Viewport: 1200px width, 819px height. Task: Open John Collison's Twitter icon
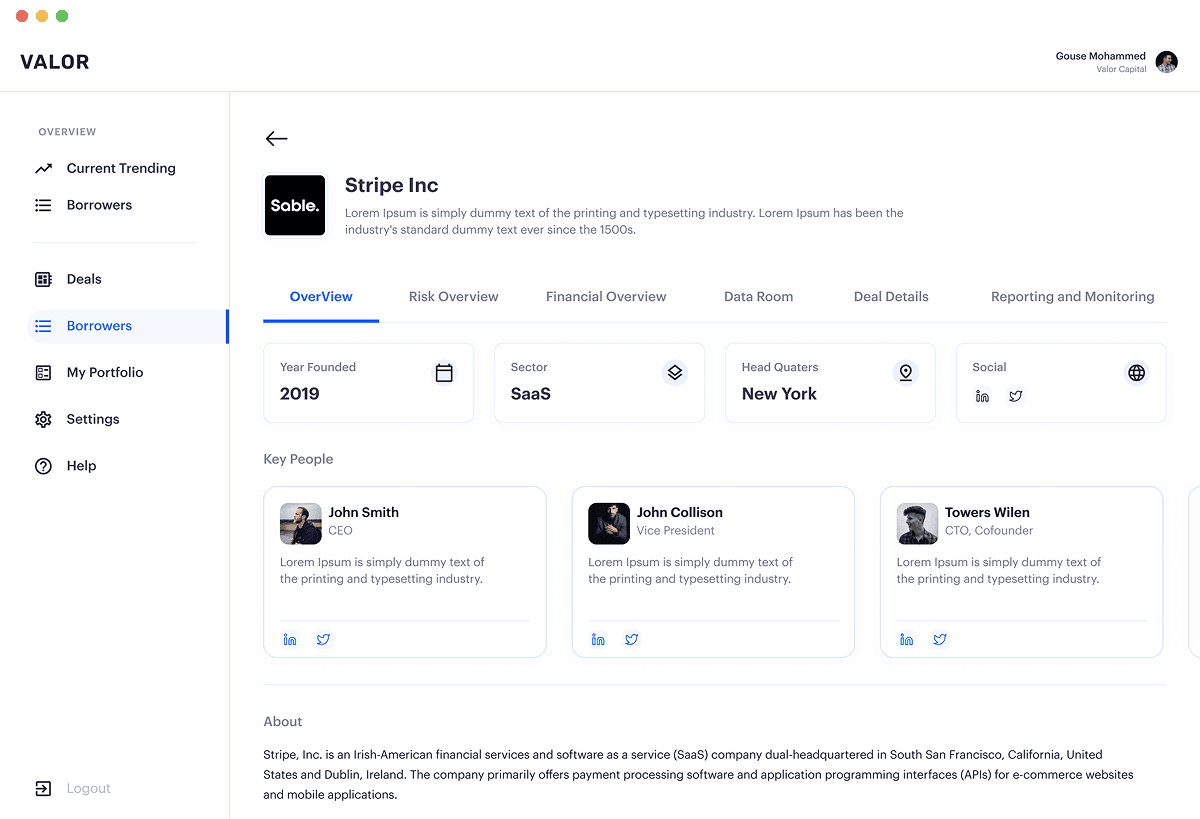point(631,639)
